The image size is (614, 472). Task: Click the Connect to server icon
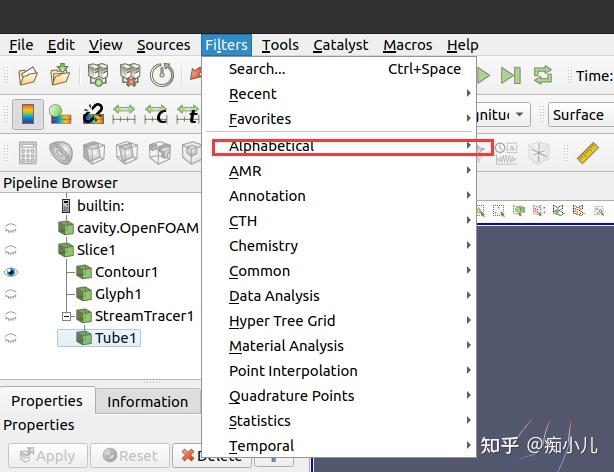(98, 74)
